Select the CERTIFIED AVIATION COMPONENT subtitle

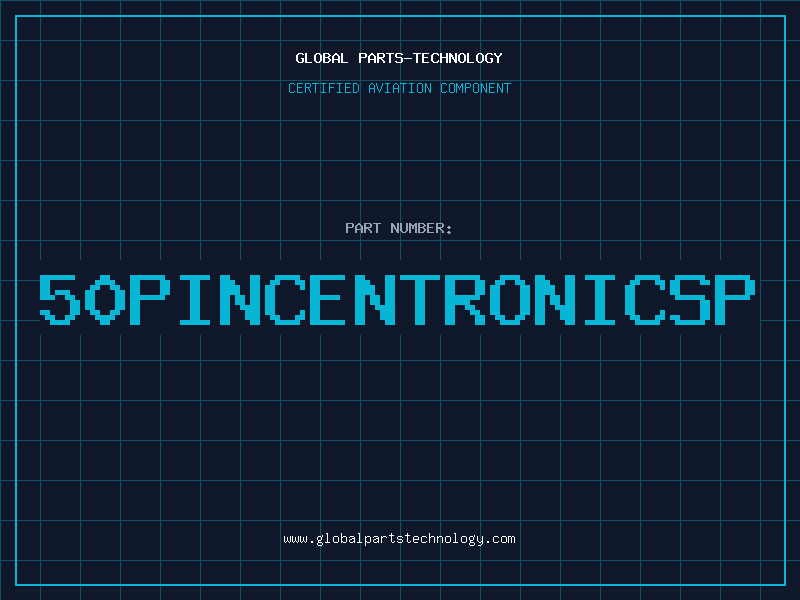pos(399,88)
